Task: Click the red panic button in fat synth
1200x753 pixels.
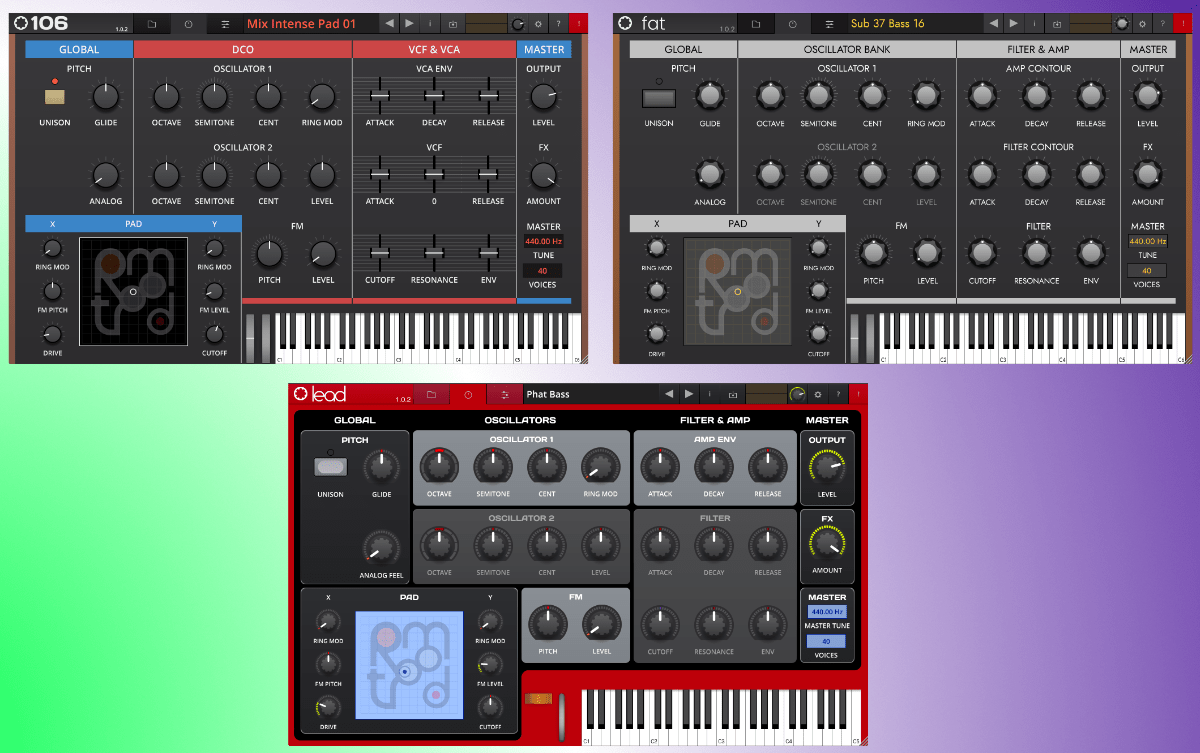Action: [1182, 23]
